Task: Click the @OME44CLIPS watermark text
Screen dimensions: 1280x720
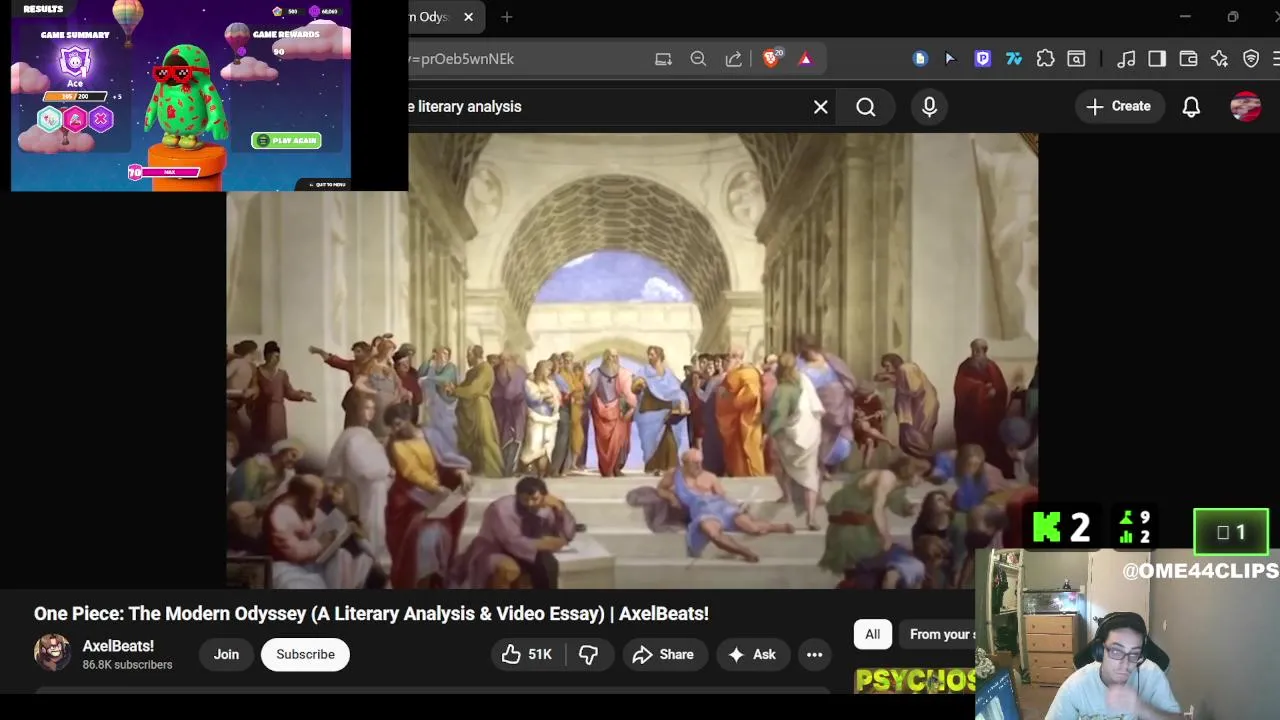Action: 1200,570
